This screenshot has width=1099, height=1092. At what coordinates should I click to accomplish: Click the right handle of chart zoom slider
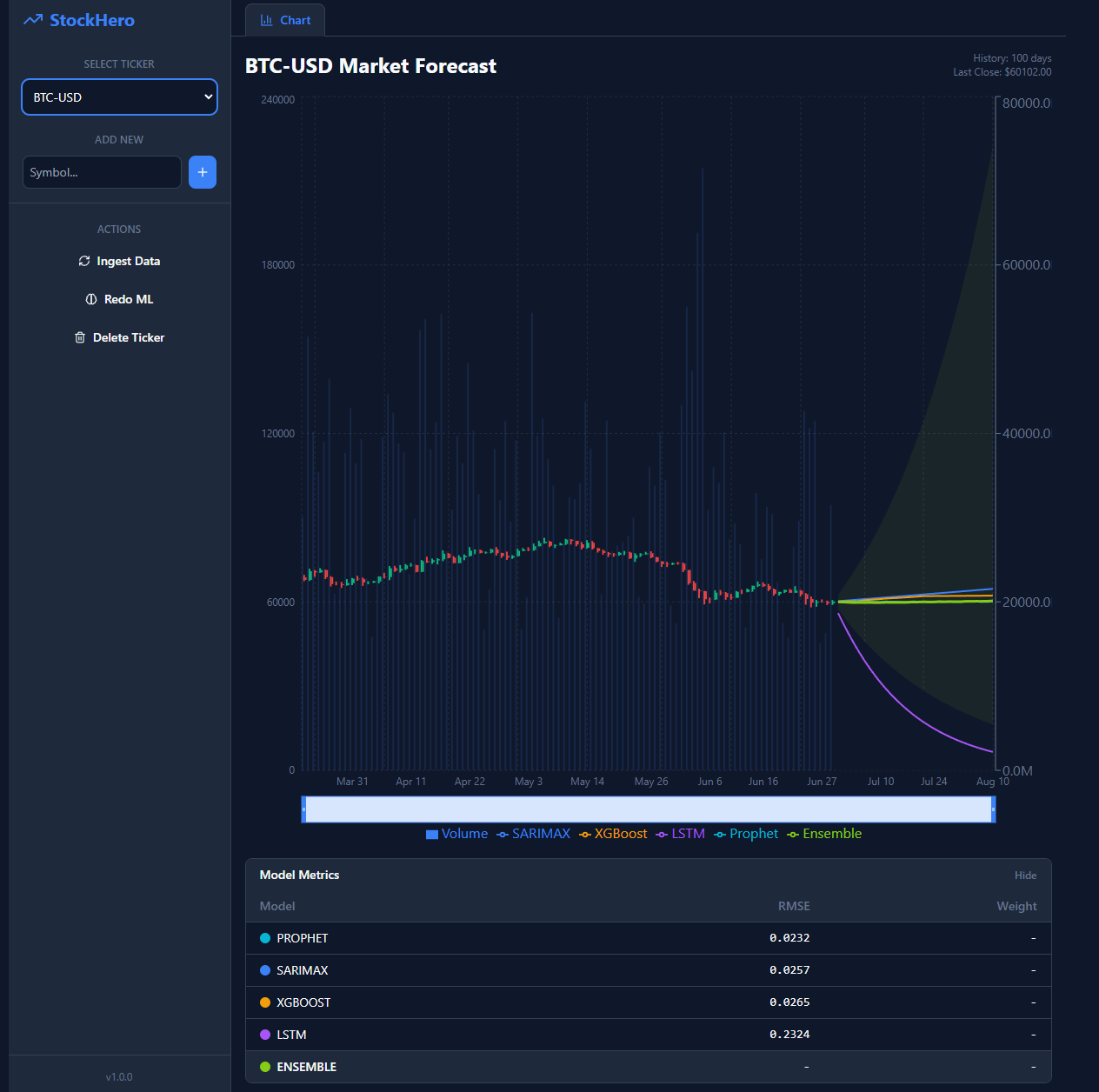993,809
